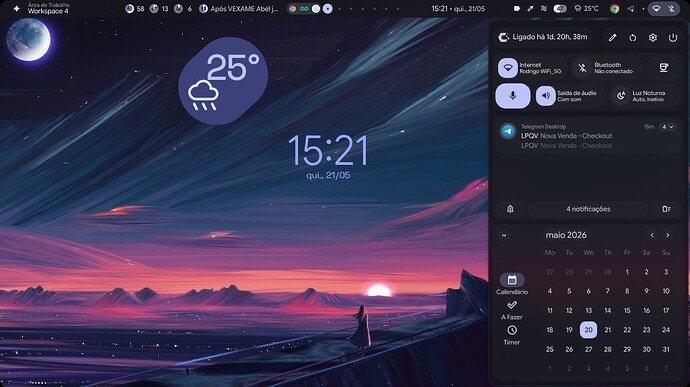Select day 1 of May in calendar
The image size is (690, 387).
pyautogui.click(x=627, y=272)
